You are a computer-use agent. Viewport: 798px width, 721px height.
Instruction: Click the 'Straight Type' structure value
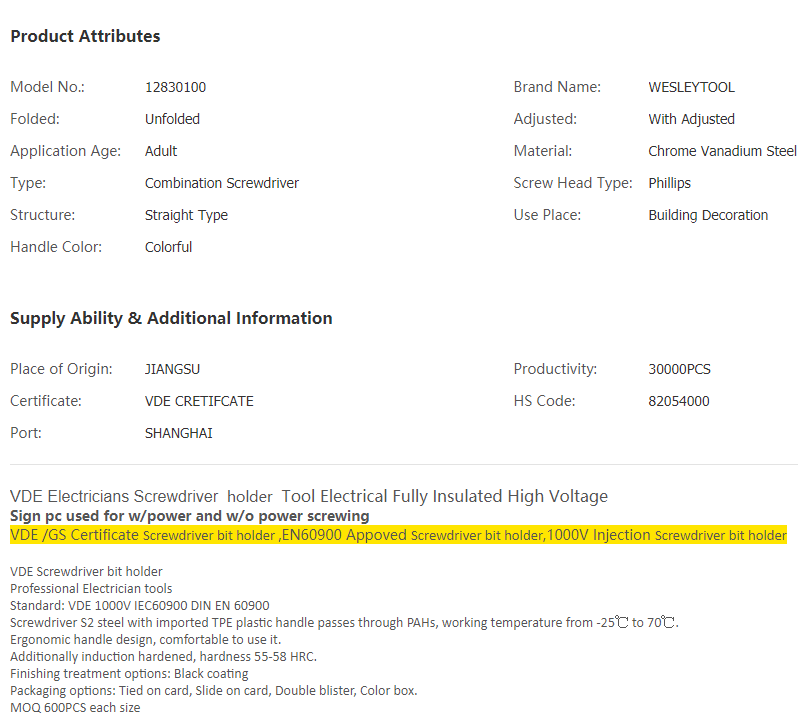(x=186, y=215)
